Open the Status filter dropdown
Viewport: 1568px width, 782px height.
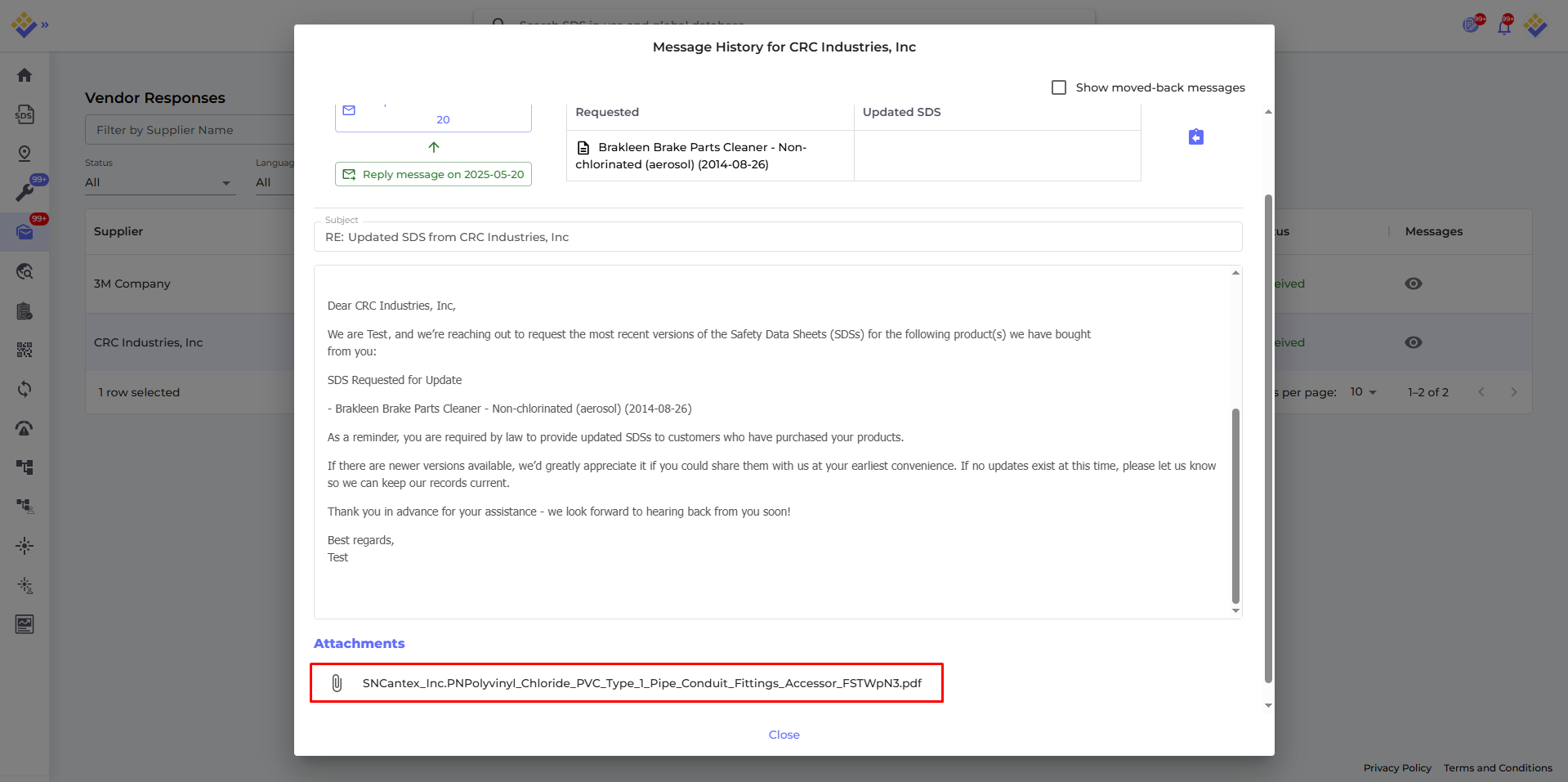(160, 182)
